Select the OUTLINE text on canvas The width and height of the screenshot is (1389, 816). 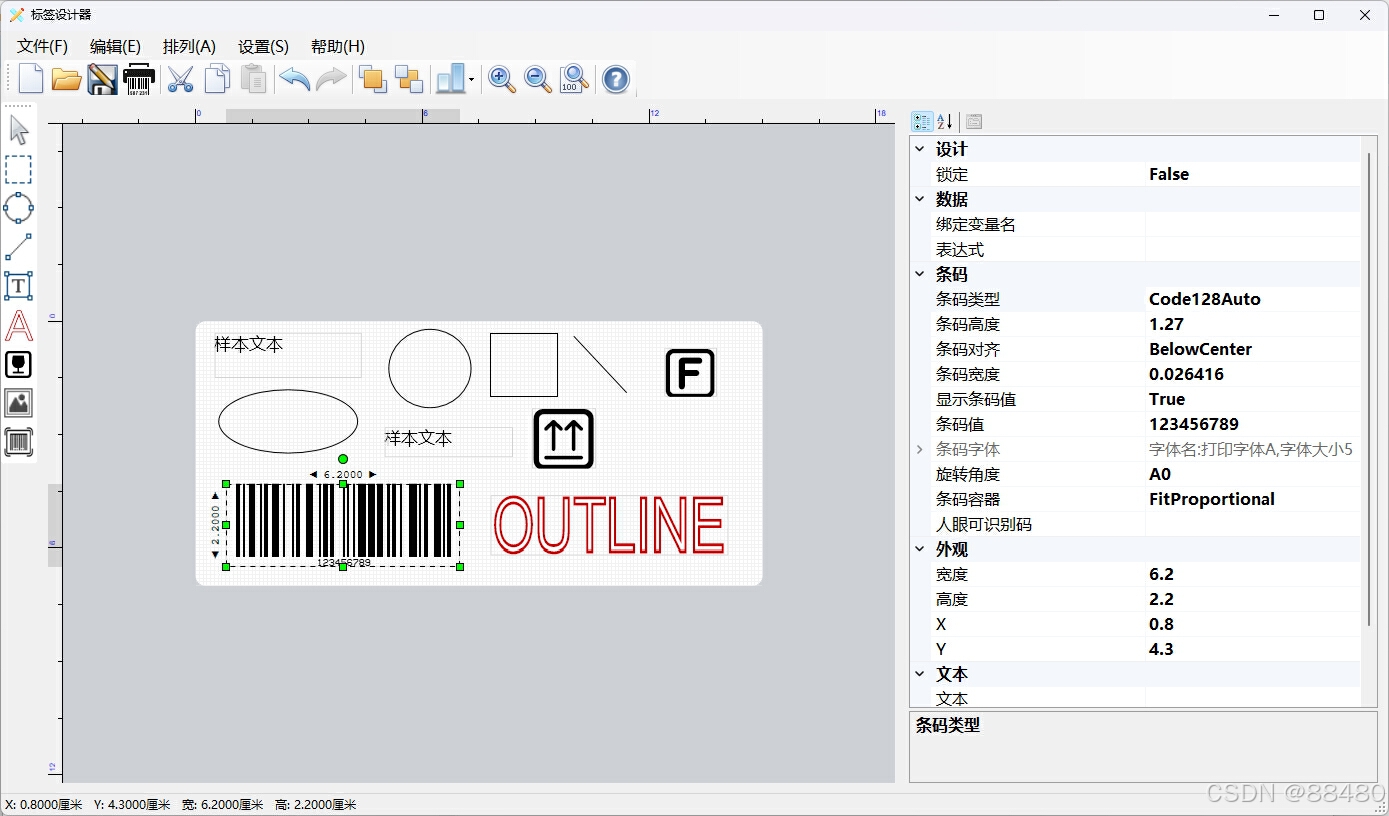(609, 525)
